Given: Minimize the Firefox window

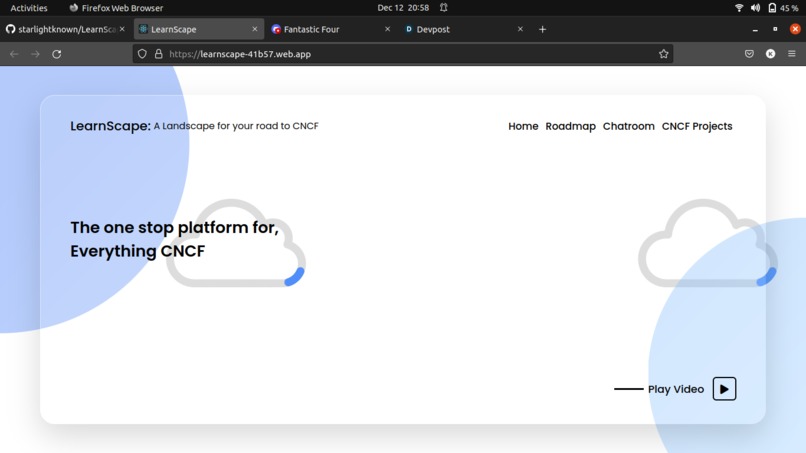Looking at the screenshot, I should [755, 29].
